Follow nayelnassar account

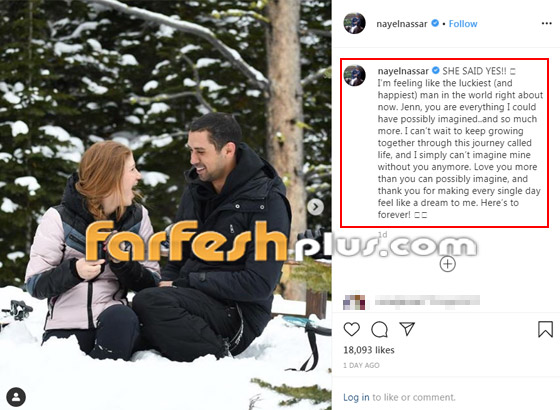tap(463, 24)
